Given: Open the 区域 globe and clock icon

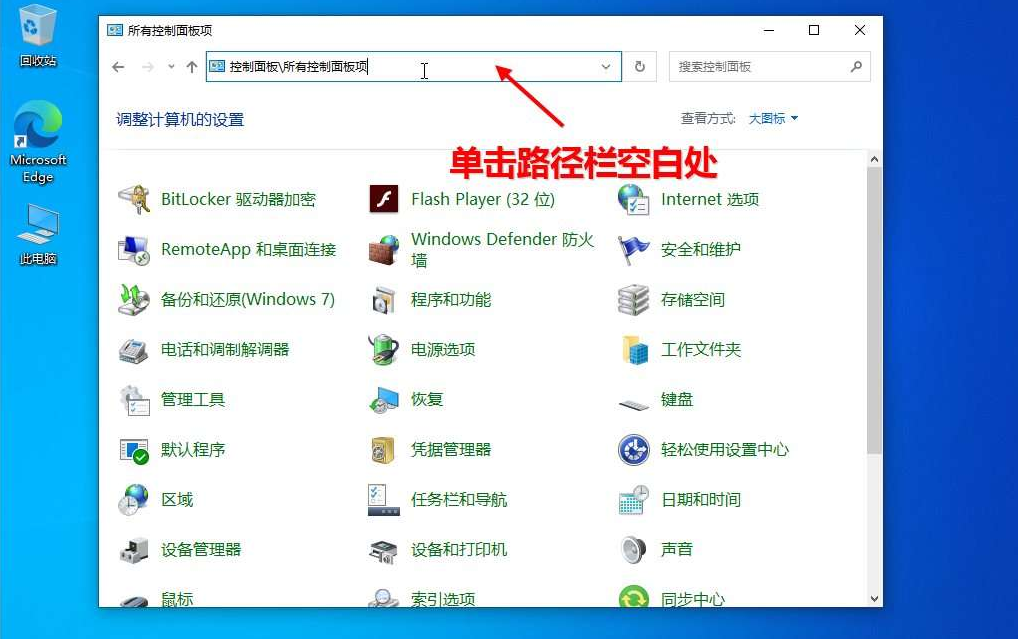Looking at the screenshot, I should click(134, 499).
